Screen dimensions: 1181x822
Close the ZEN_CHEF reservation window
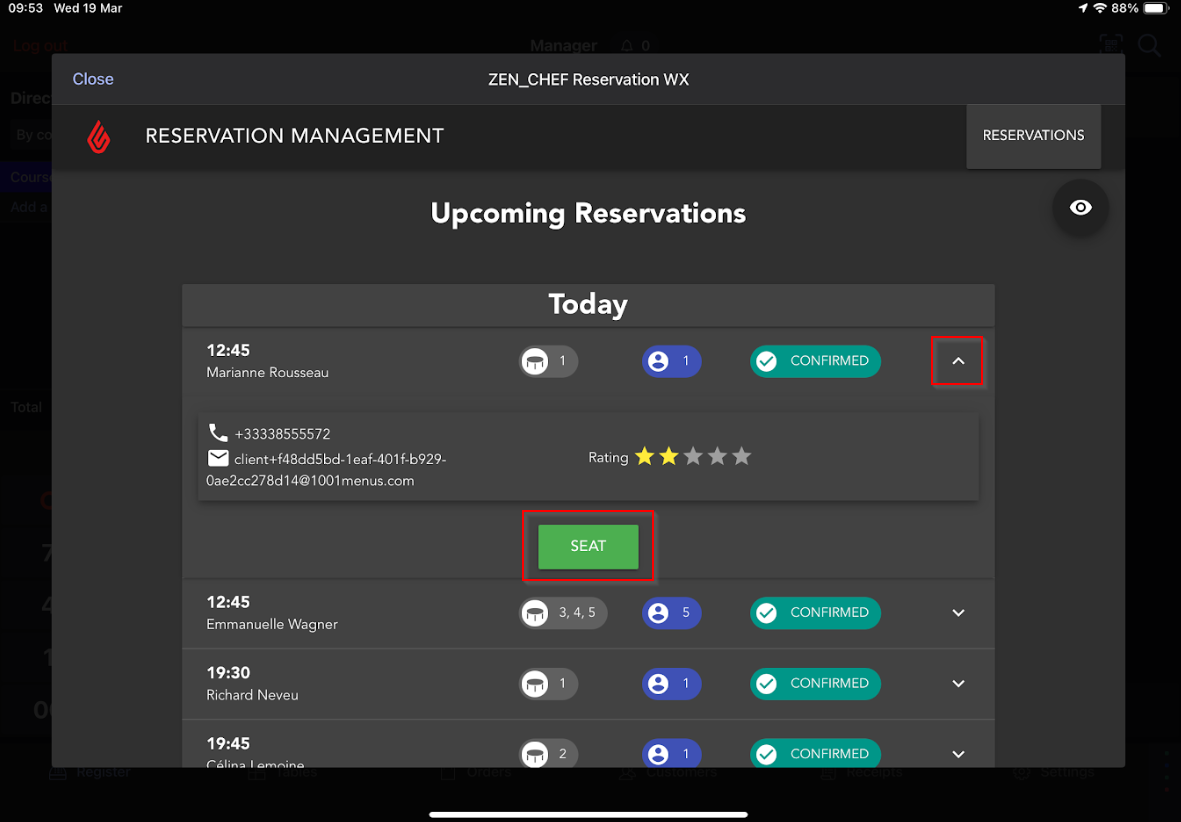coord(93,79)
